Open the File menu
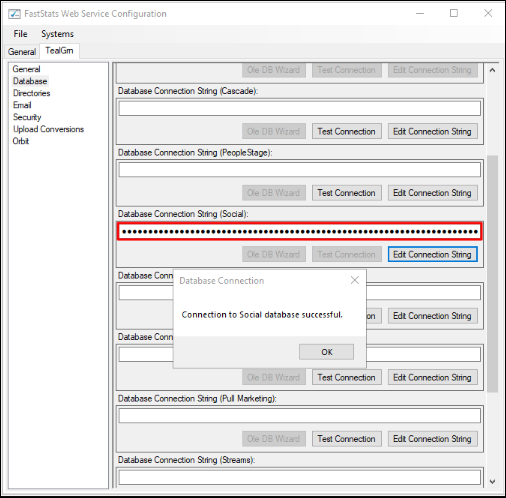This screenshot has width=506, height=498. pos(20,34)
